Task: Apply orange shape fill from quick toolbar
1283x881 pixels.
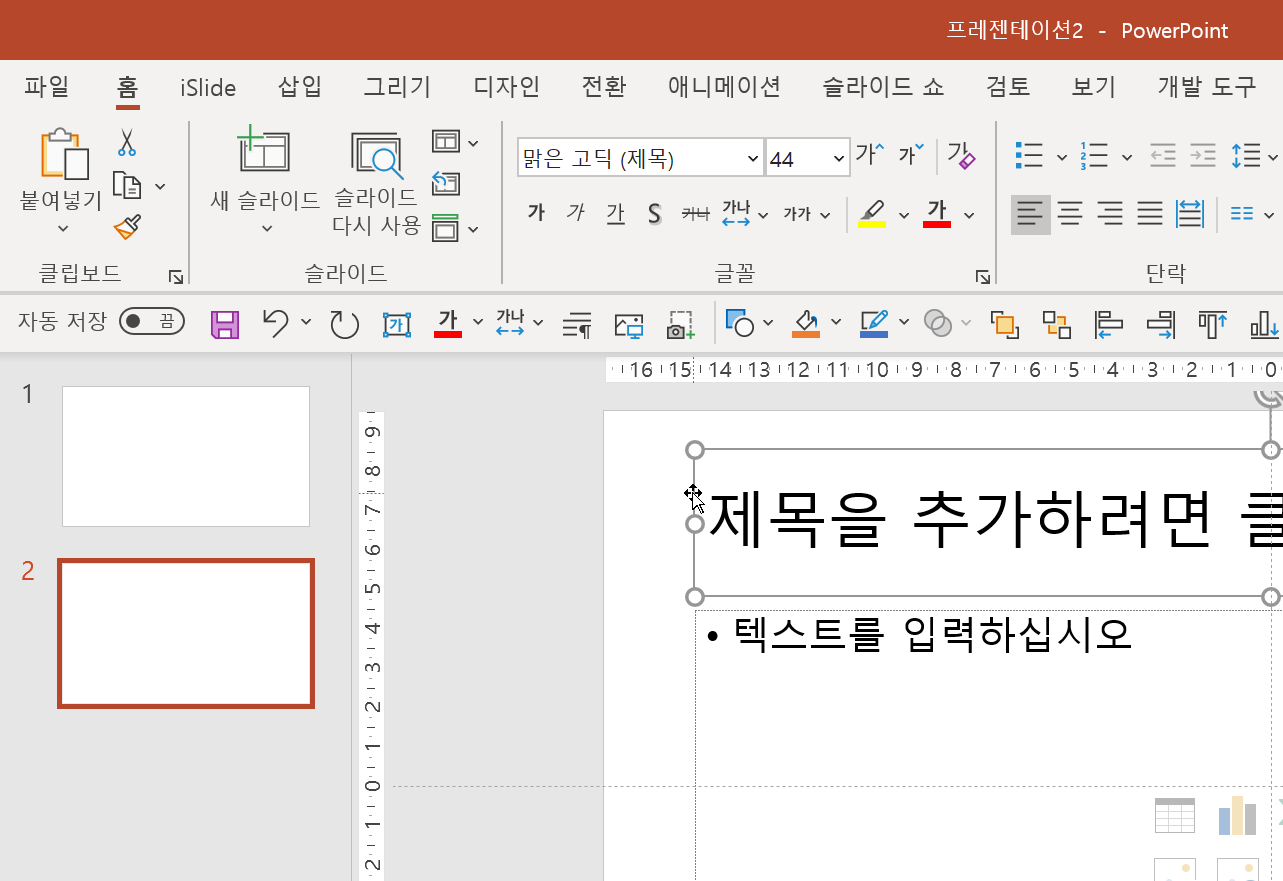Action: 806,323
